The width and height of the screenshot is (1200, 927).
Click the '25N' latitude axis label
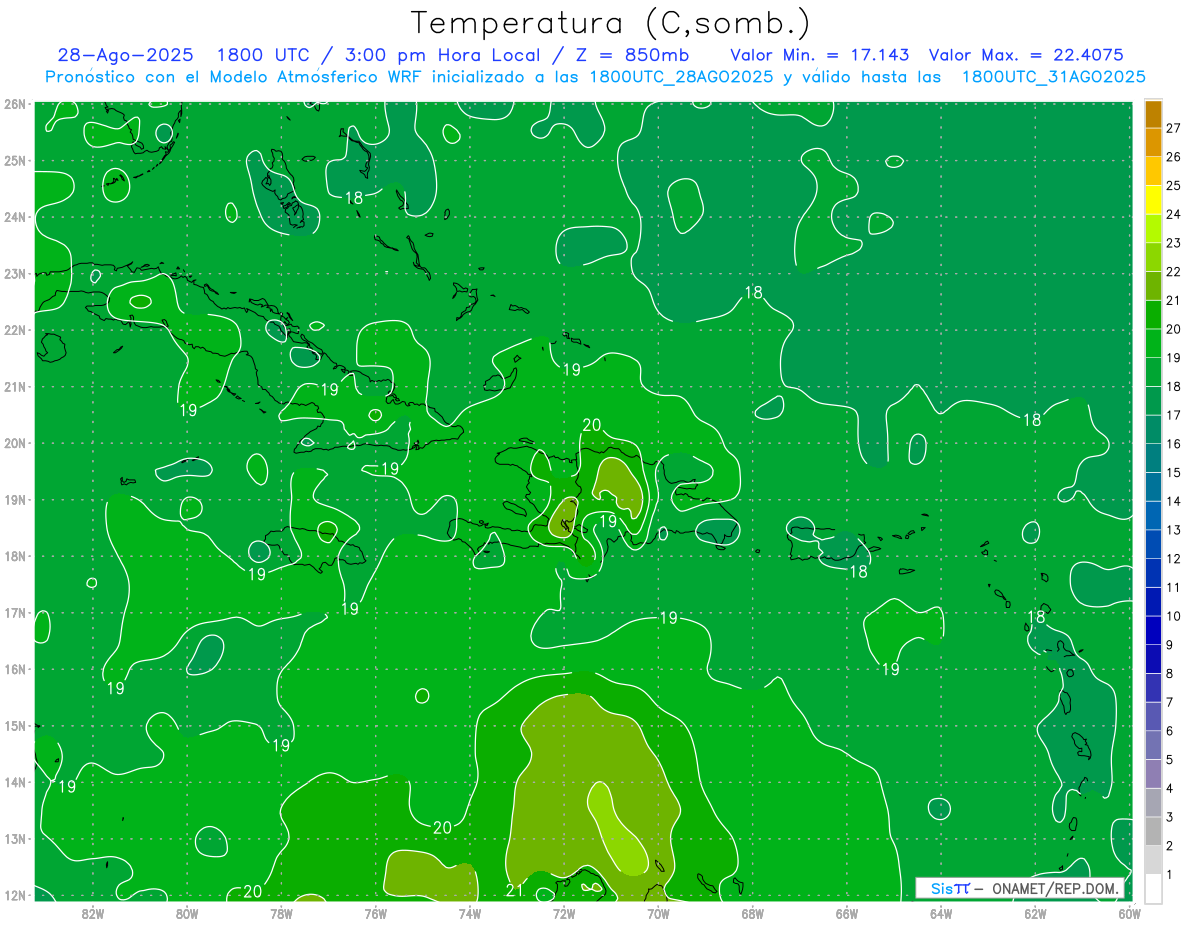tap(15, 161)
